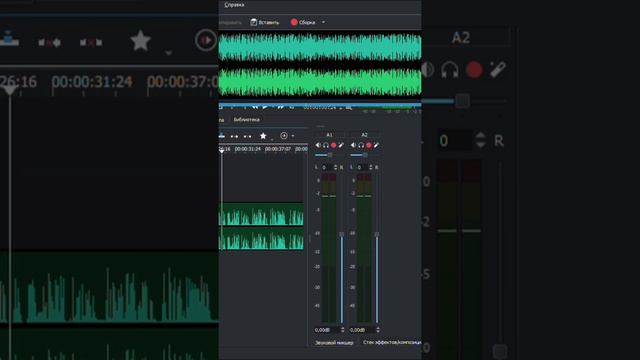The height and width of the screenshot is (360, 640).
Task: Click the A2 pan value stepper arrows
Action: (x=371, y=167)
